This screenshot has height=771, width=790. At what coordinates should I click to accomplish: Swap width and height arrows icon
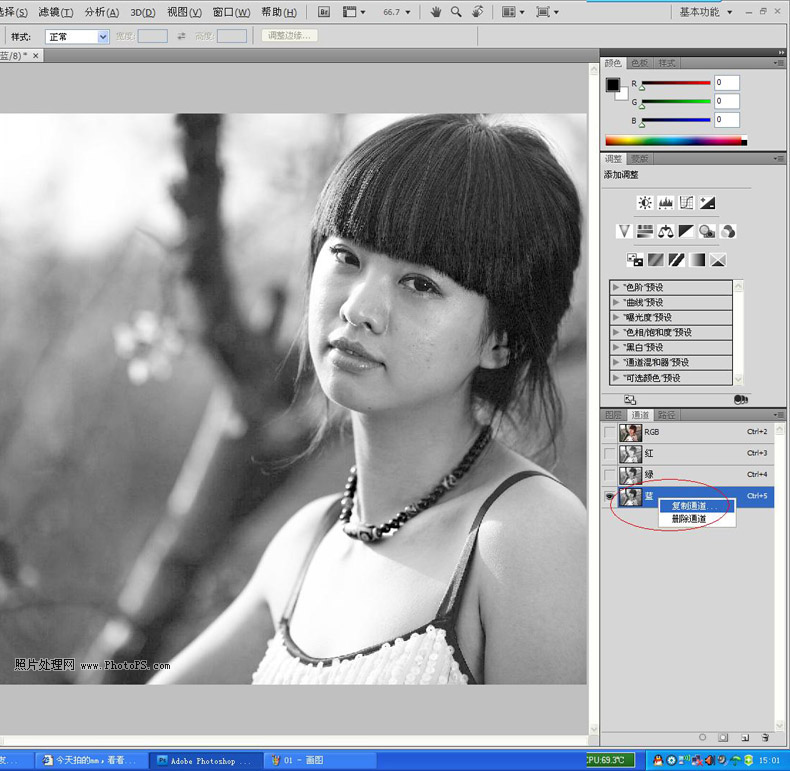(181, 36)
